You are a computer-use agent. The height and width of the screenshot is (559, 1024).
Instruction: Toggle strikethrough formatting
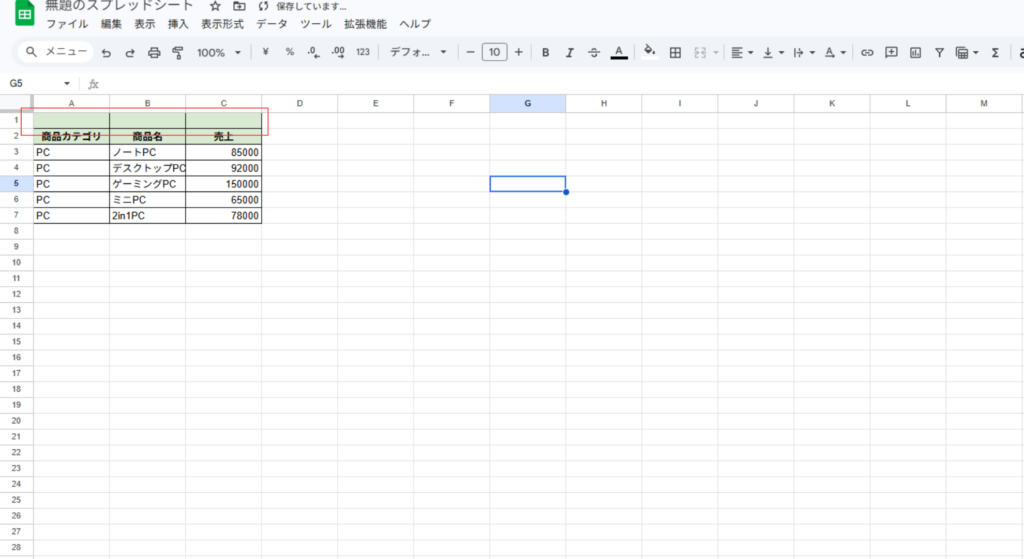coord(594,52)
